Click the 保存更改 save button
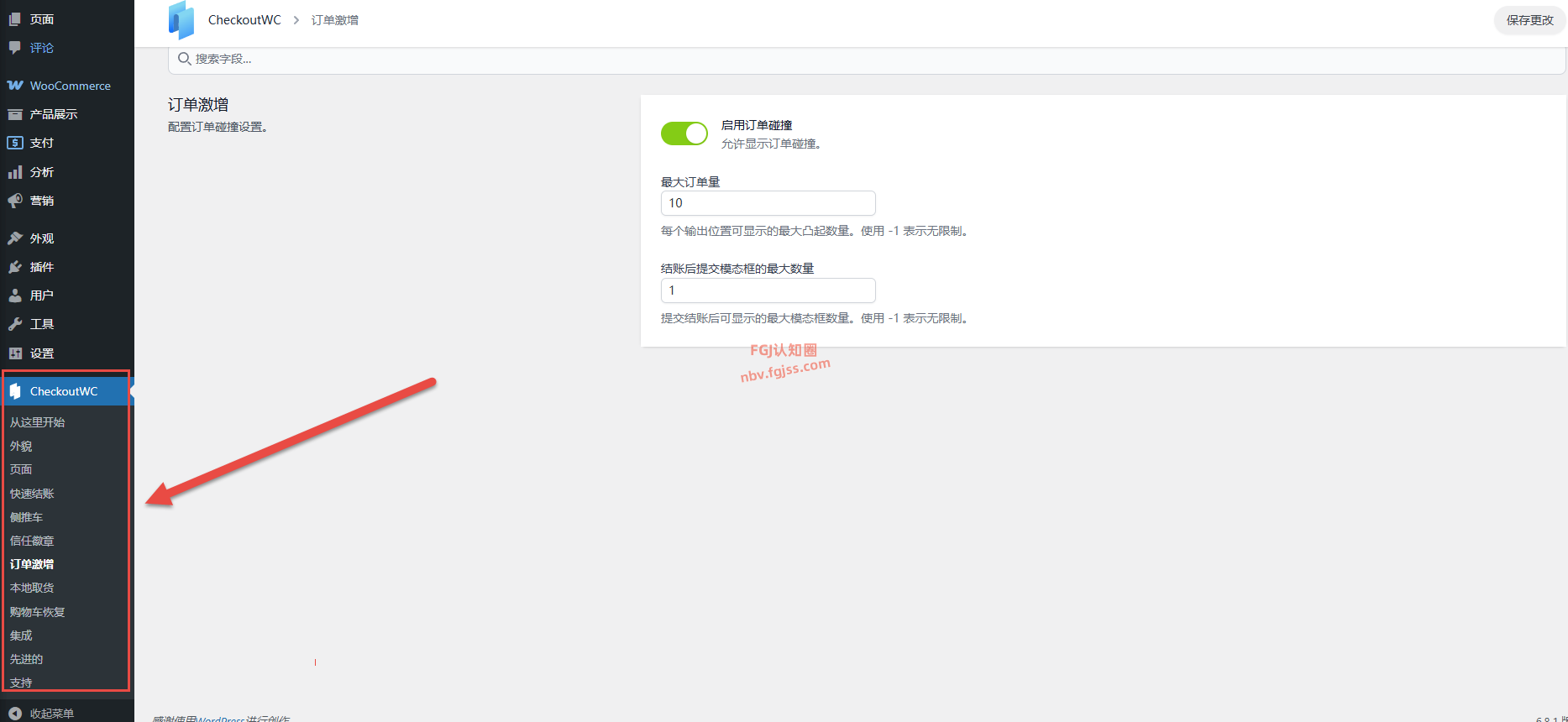This screenshot has width=1568, height=722. coord(1529,20)
